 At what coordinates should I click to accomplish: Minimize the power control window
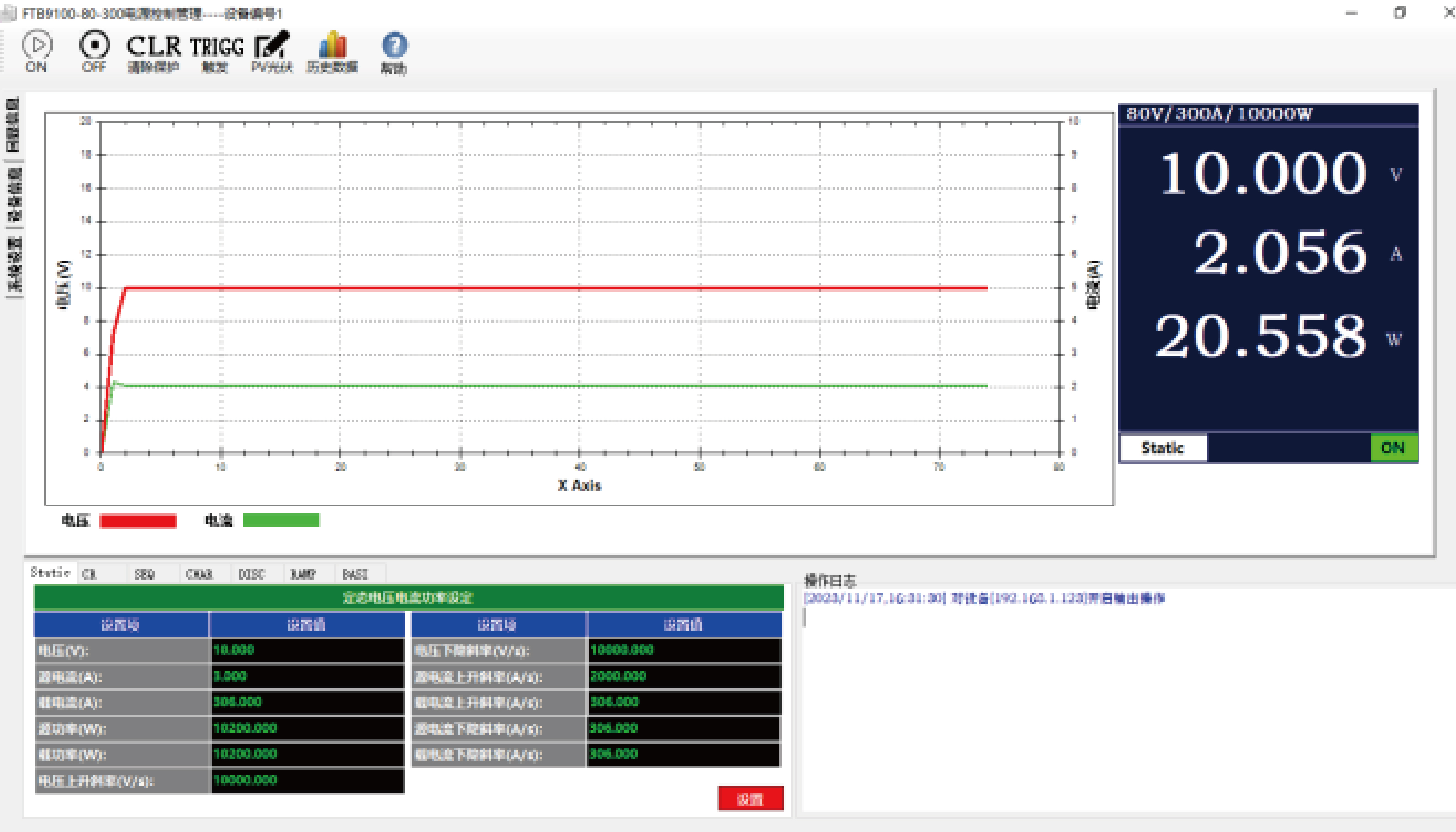pyautogui.click(x=1352, y=13)
